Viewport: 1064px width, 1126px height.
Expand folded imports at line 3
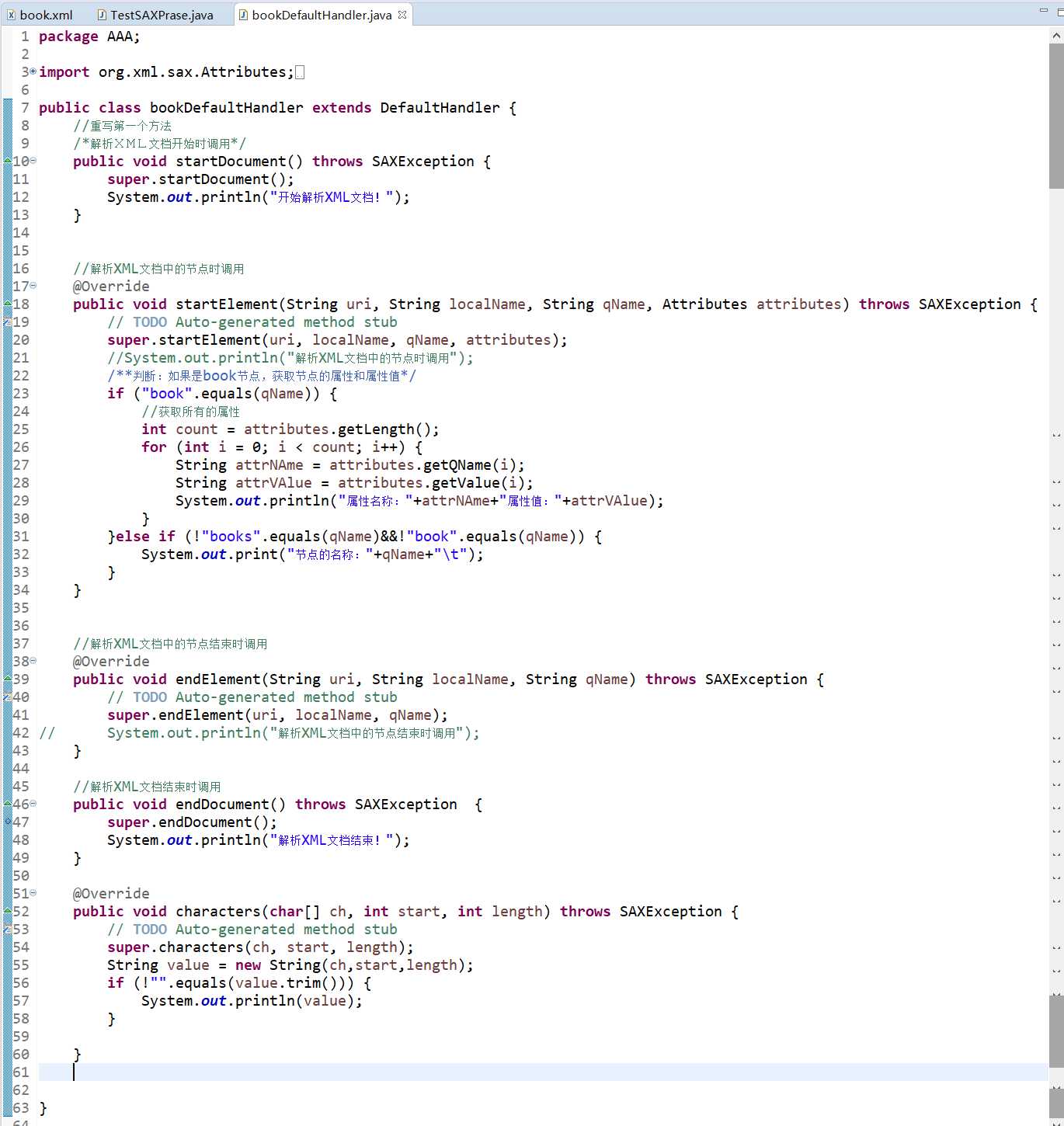point(33,71)
